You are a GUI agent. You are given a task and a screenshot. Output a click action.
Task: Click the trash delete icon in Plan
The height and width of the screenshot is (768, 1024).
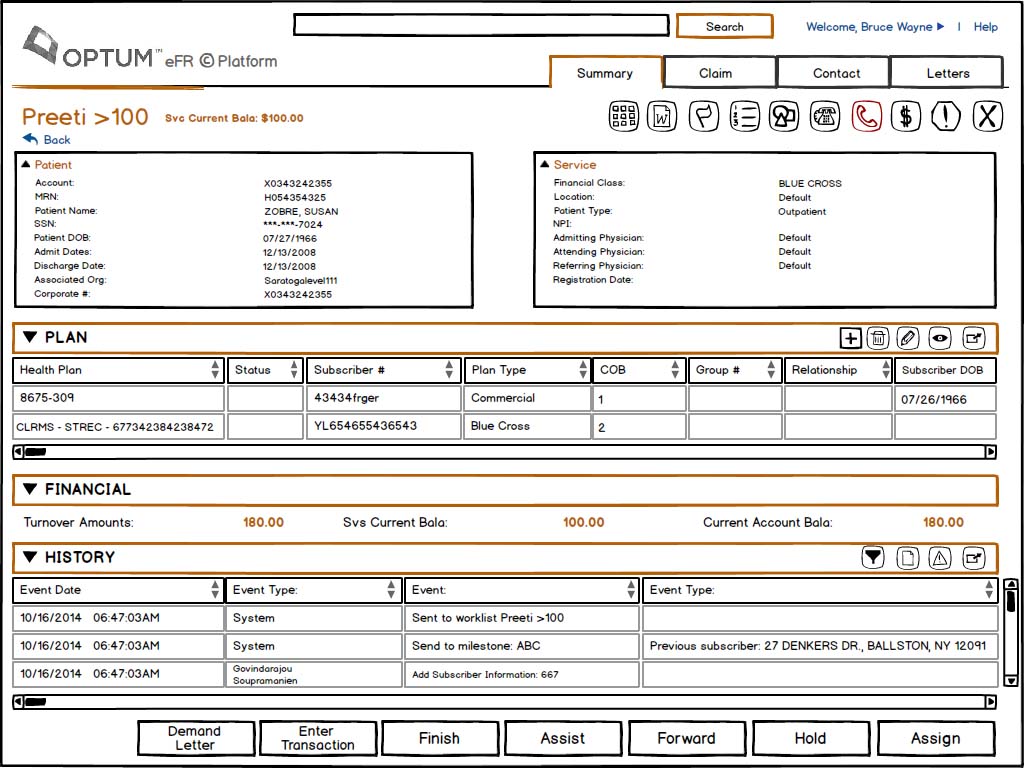click(878, 338)
